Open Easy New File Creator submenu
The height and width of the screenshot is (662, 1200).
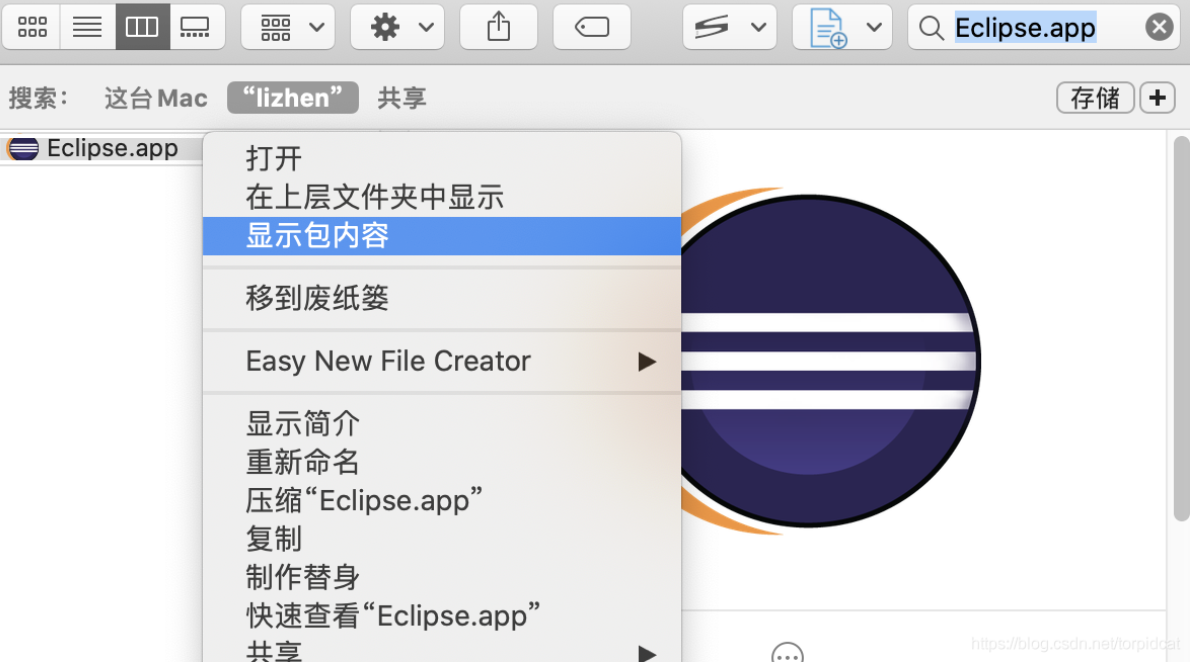442,361
